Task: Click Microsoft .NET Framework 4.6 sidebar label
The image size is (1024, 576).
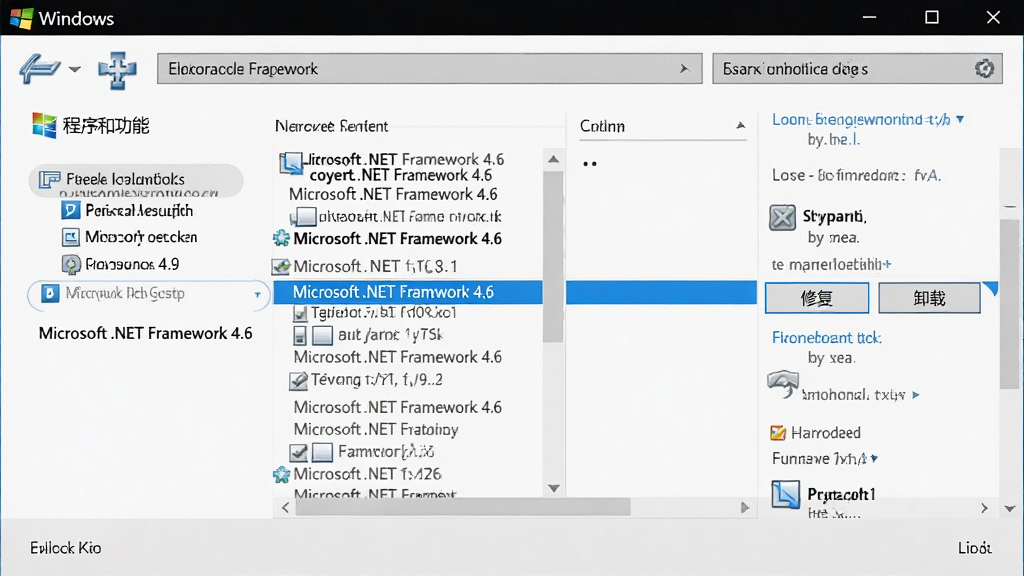Action: click(146, 334)
